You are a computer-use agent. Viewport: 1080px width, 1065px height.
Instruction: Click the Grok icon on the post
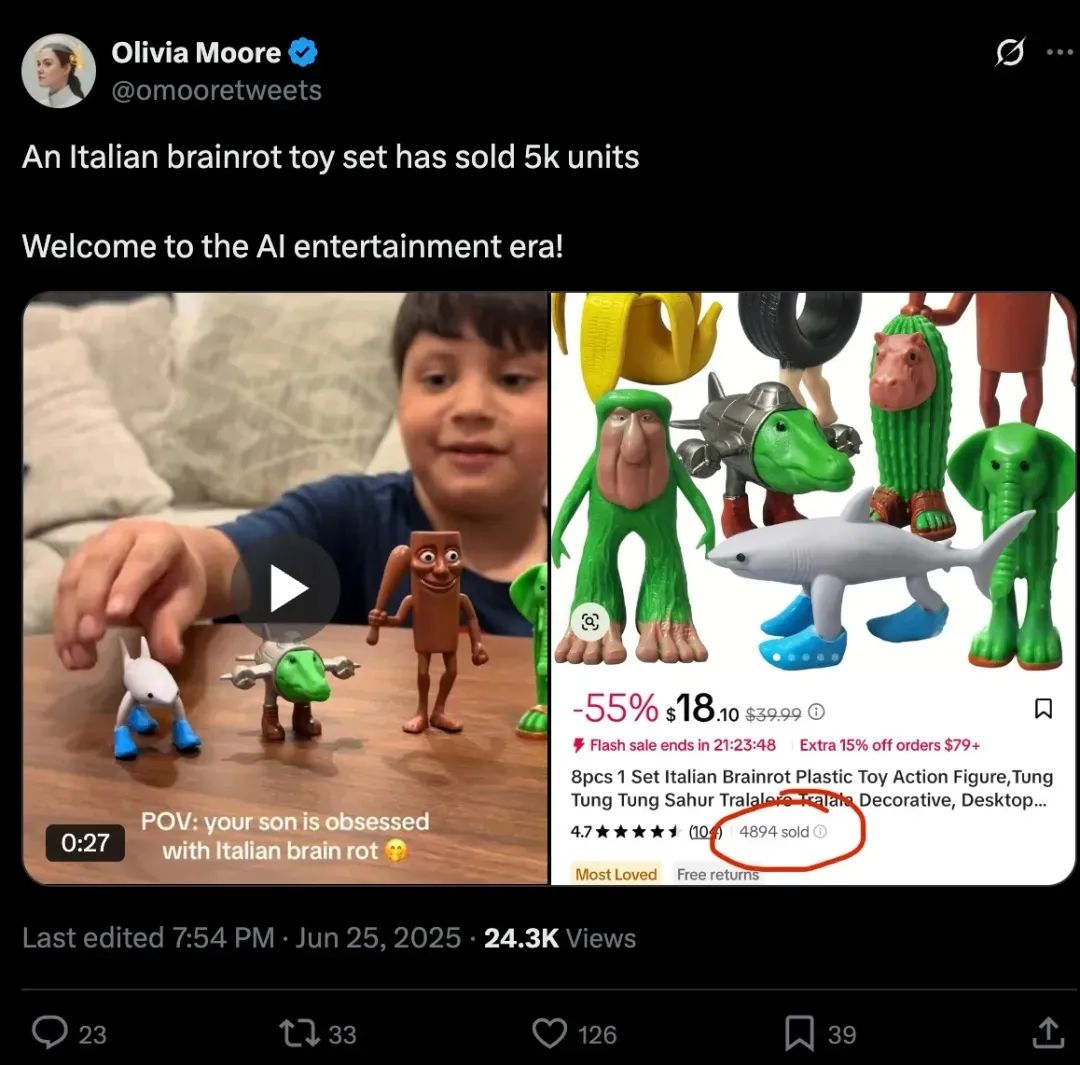[x=1010, y=52]
